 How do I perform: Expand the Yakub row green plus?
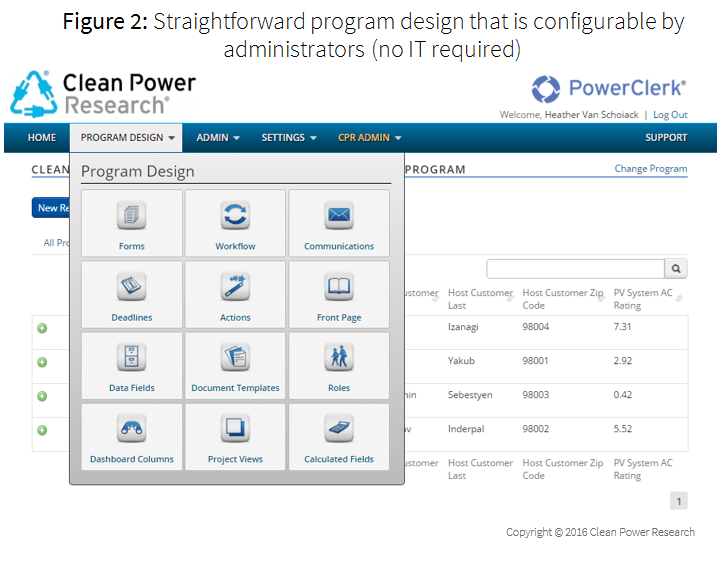[x=42, y=362]
